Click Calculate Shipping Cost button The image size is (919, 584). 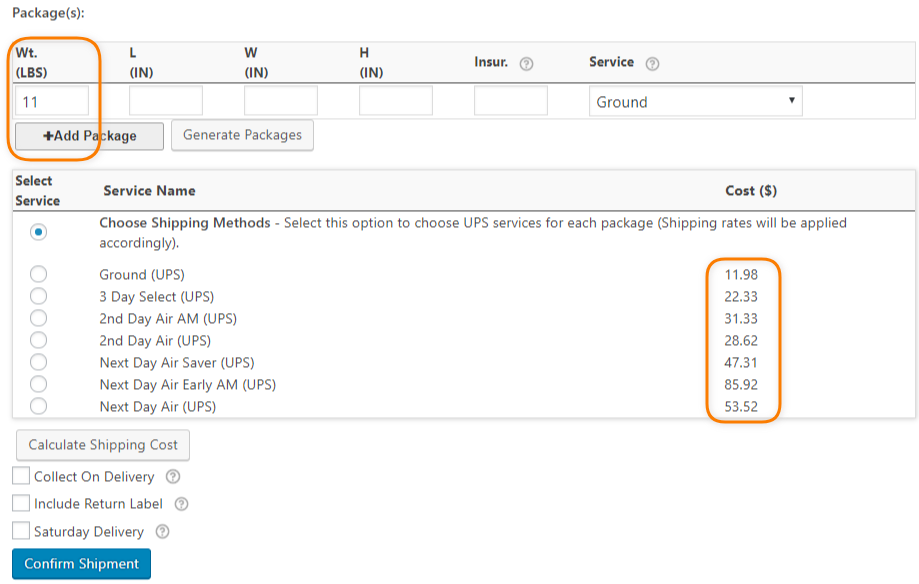103,445
